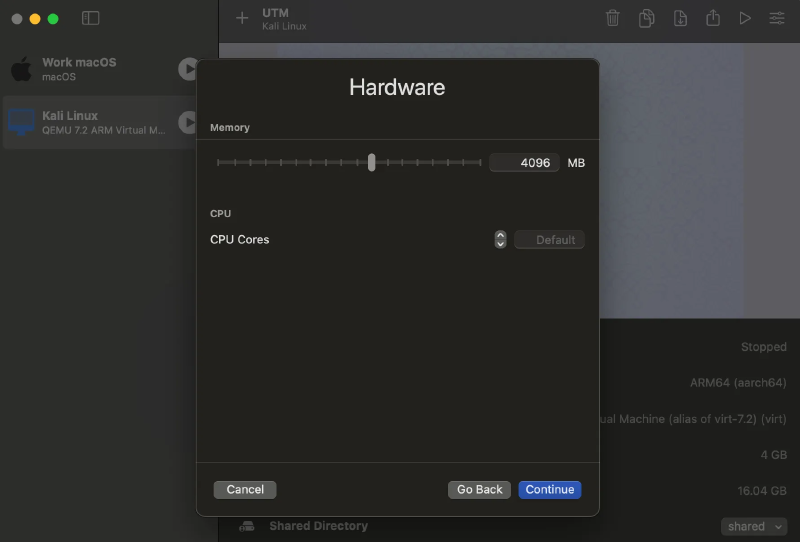Click the memory MB input field
The height and width of the screenshot is (542, 800).
point(525,163)
